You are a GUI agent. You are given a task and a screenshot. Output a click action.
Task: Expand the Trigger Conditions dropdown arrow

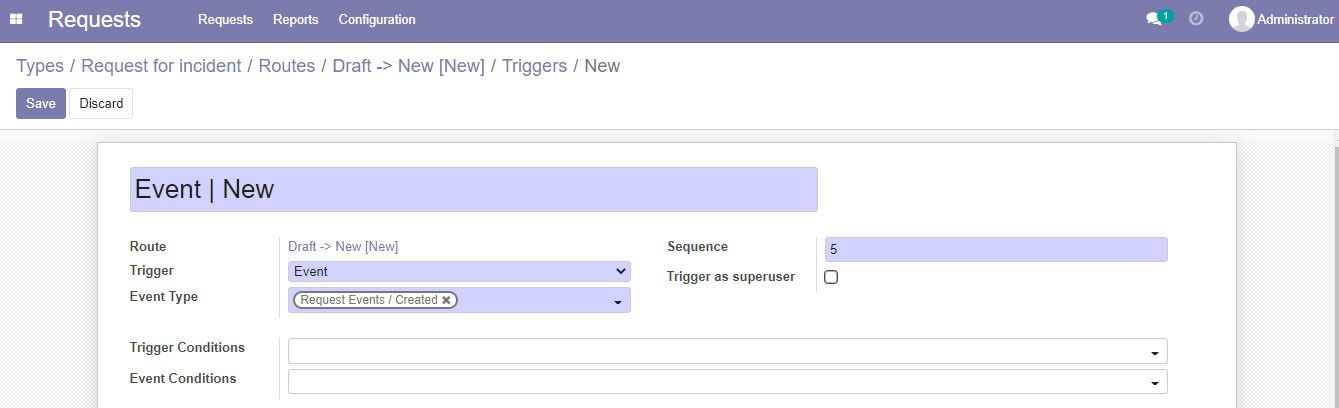coord(1155,352)
